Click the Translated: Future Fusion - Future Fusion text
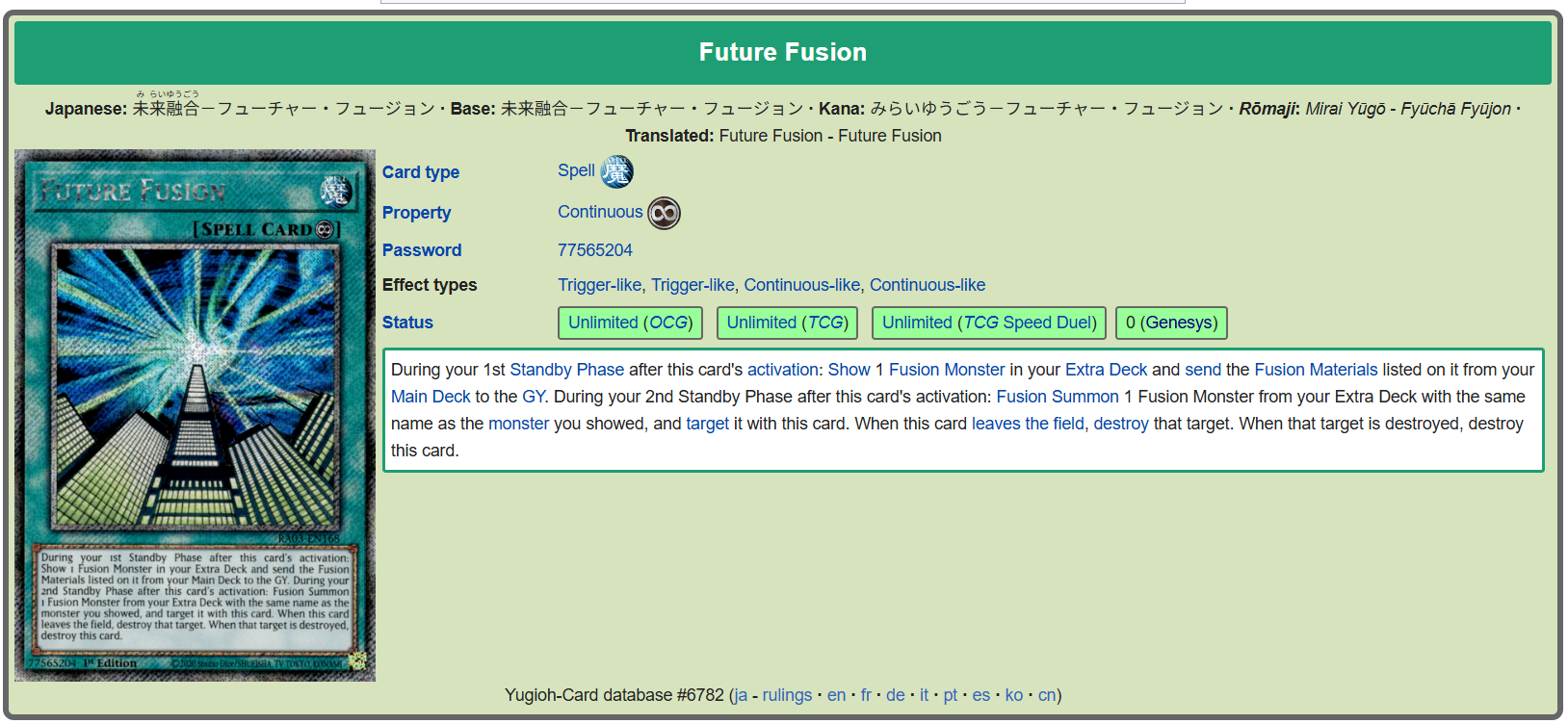Viewport: 1568px width, 724px height. click(783, 136)
